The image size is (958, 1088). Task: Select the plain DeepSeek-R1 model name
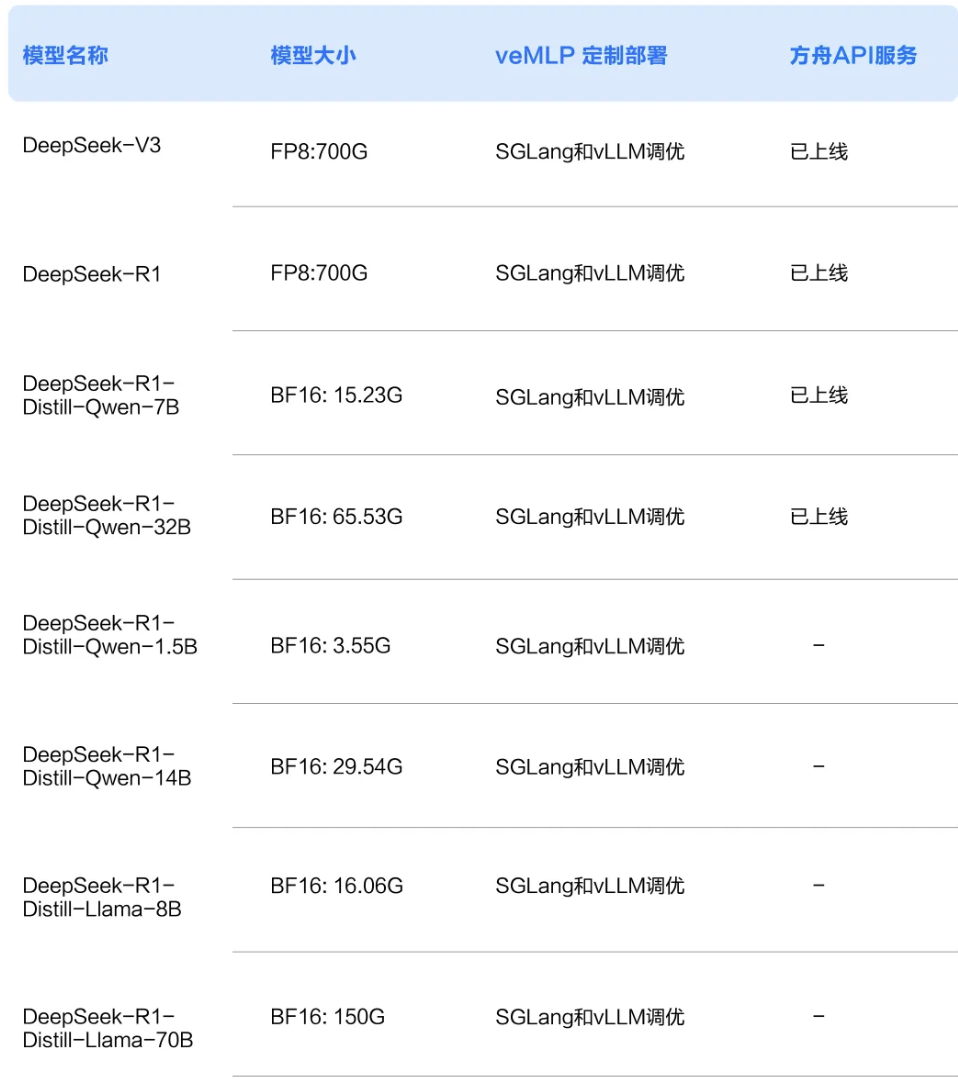92,274
